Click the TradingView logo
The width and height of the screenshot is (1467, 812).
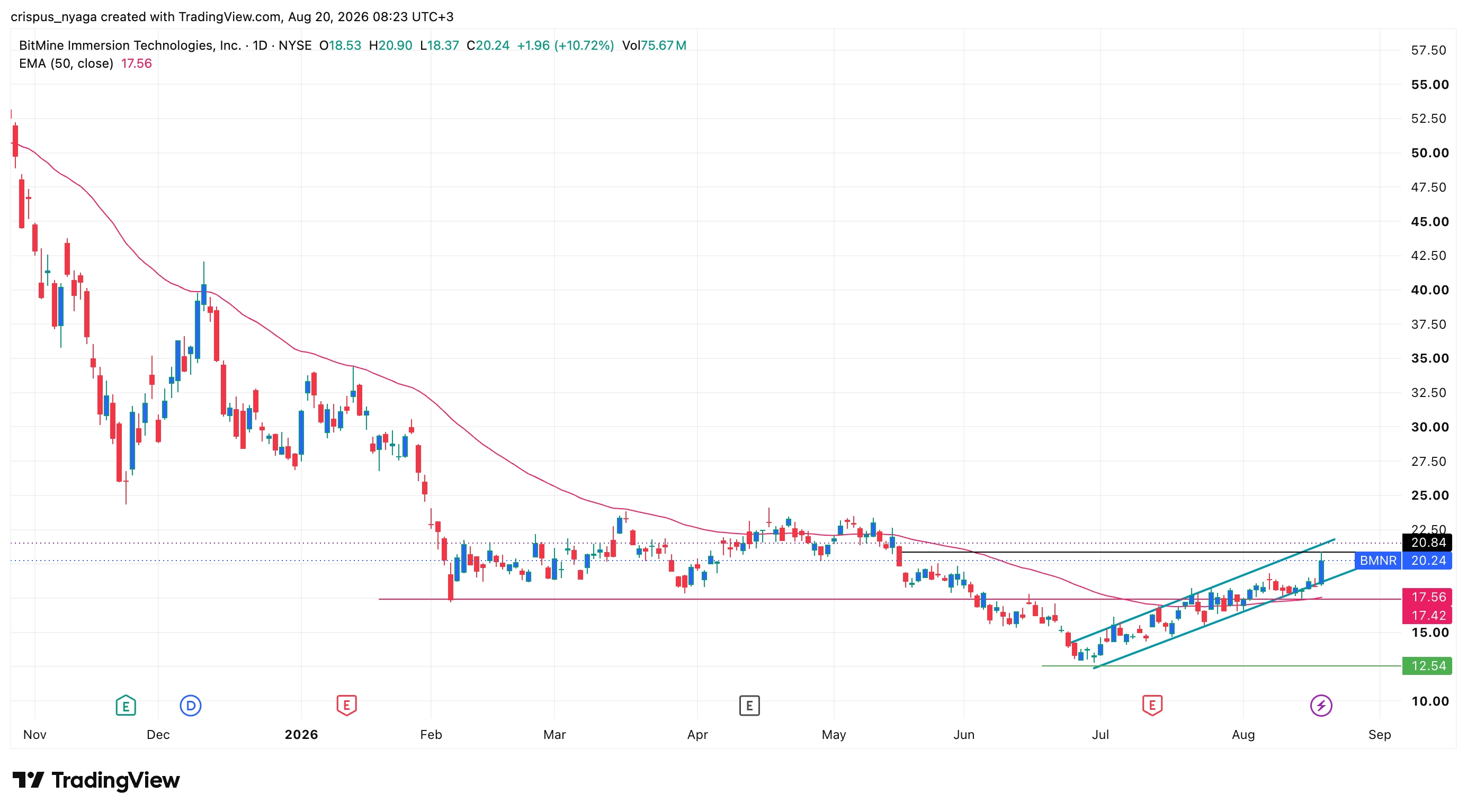96,780
